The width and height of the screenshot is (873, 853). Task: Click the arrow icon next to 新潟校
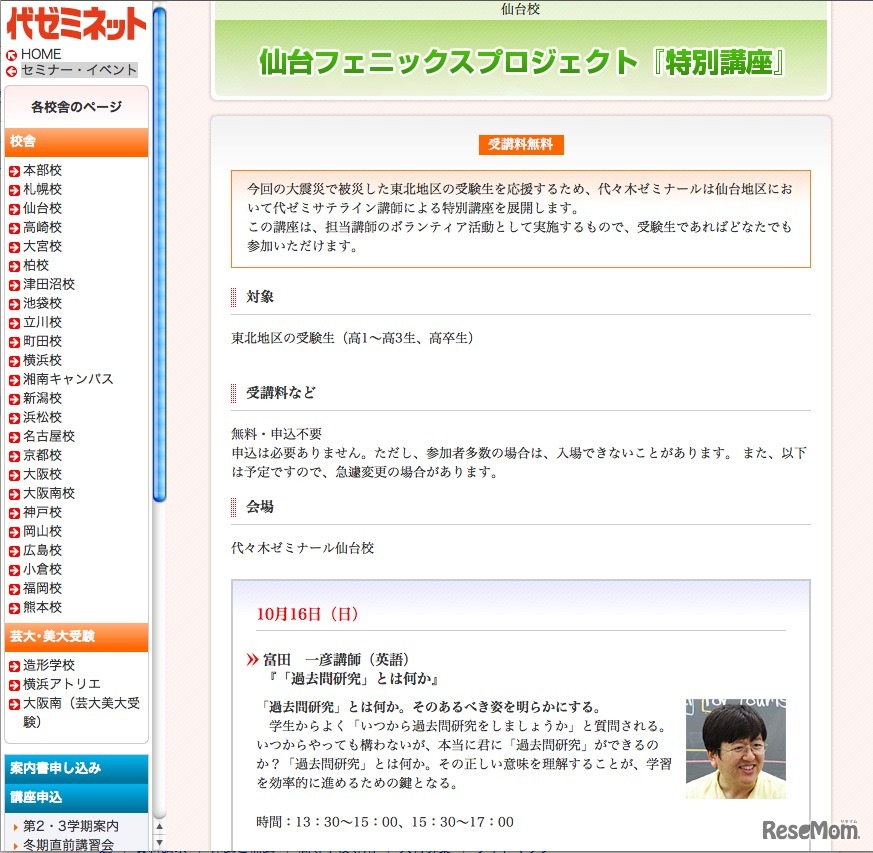coord(14,399)
